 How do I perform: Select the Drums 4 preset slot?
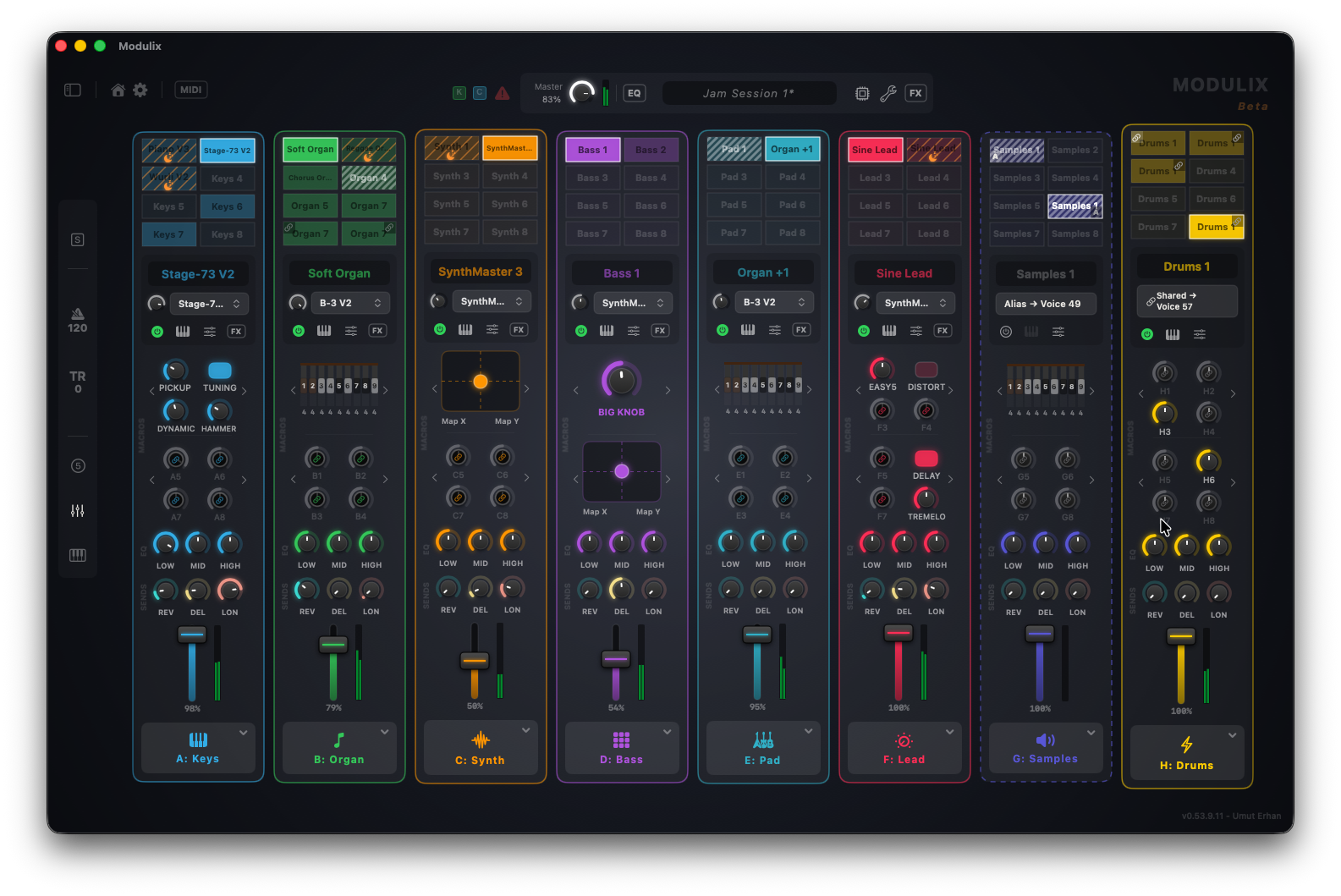click(x=1217, y=171)
